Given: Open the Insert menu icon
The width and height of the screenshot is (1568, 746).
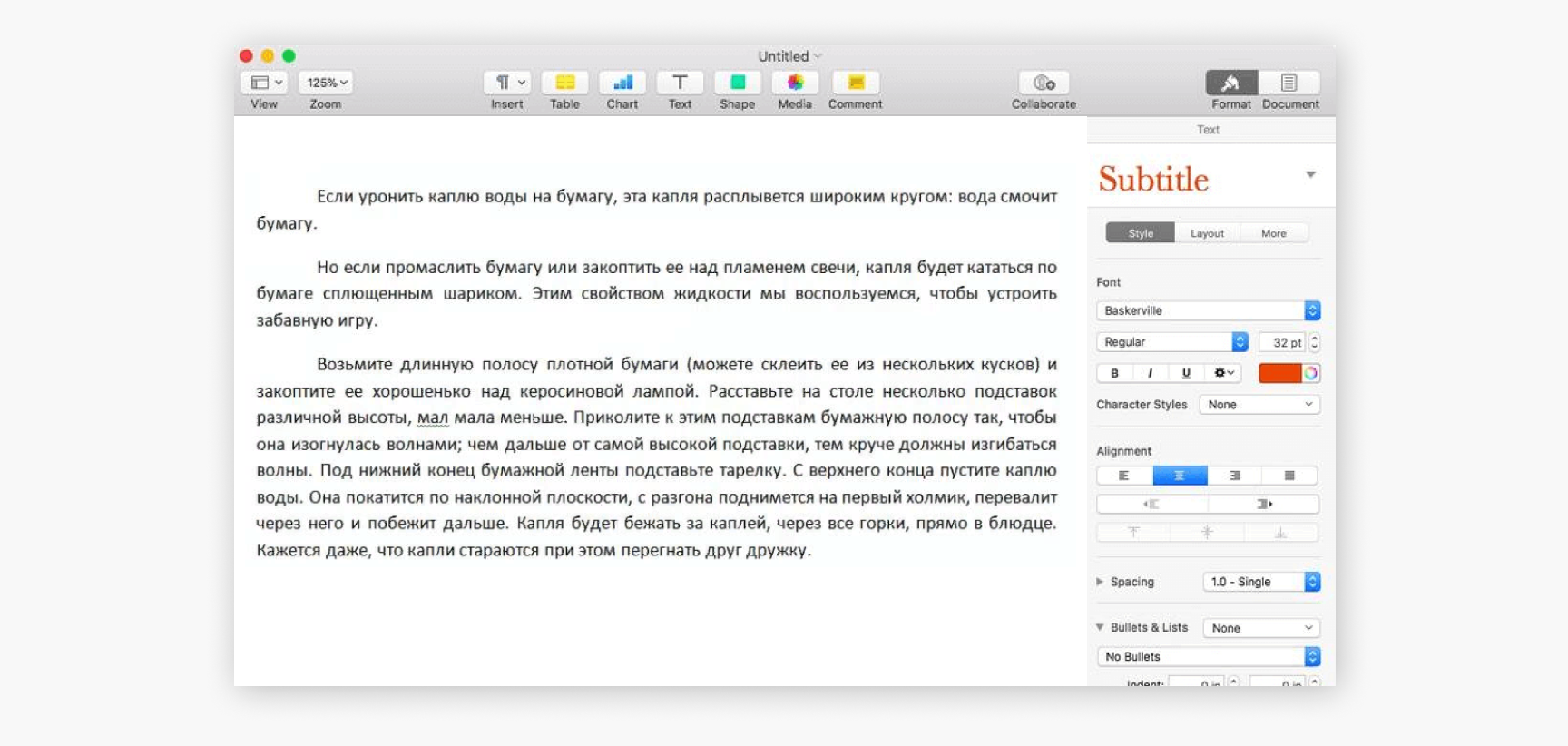Looking at the screenshot, I should point(506,83).
